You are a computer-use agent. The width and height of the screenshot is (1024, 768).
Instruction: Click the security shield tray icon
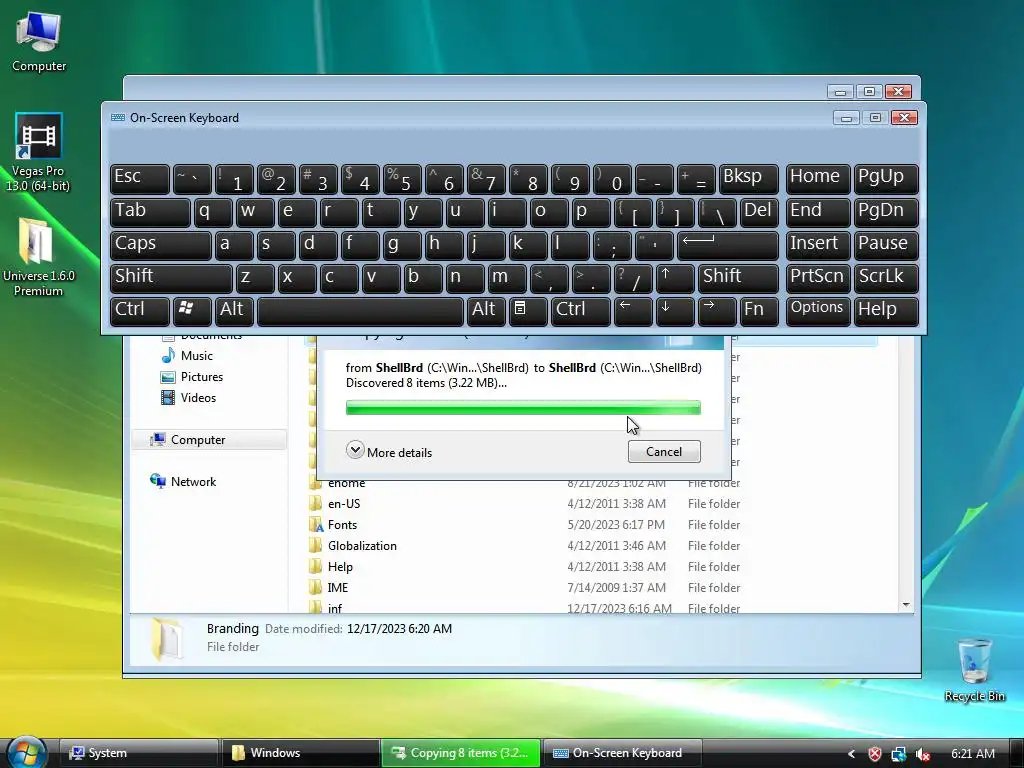pos(874,754)
